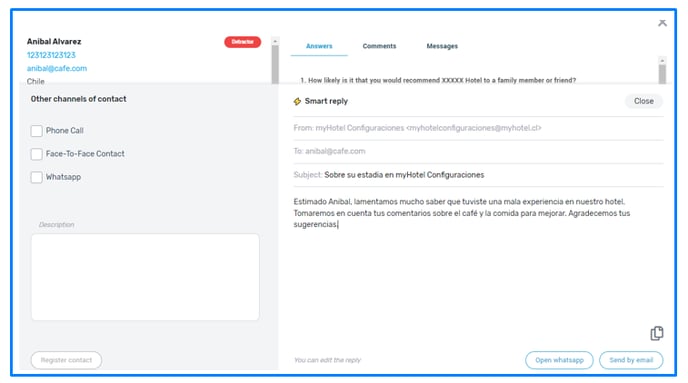Click the Smart reply lightning bolt icon
Viewport: 688px width, 383px height.
pos(297,101)
